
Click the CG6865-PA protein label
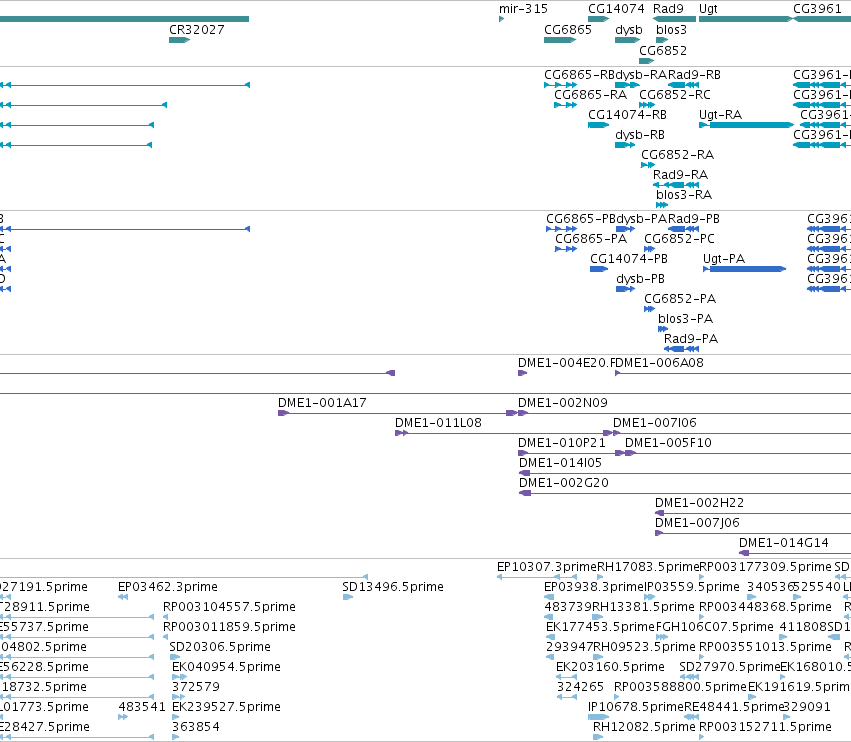[x=590, y=239]
